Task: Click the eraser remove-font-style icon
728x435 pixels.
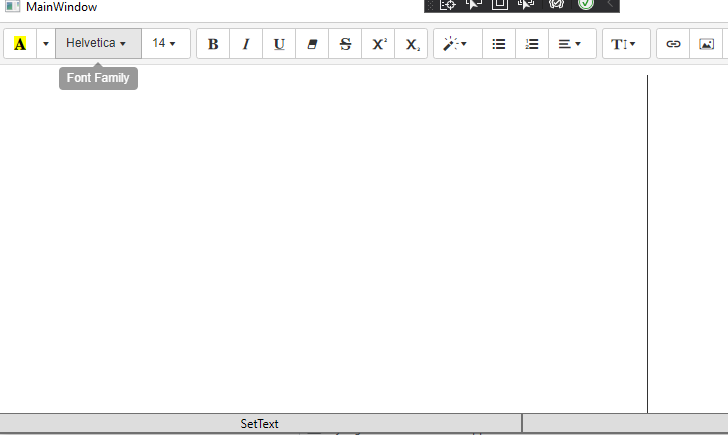Action: coord(312,44)
